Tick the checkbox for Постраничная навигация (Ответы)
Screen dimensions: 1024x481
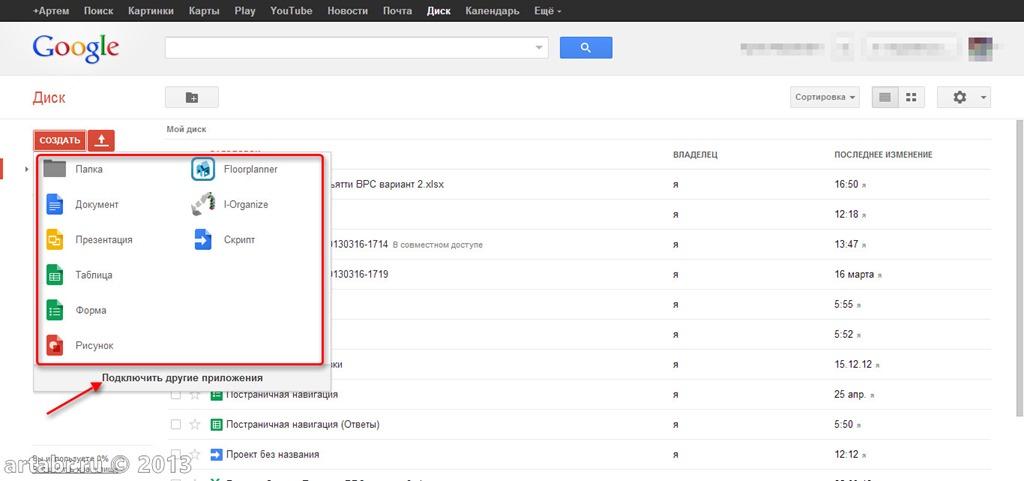[176, 425]
